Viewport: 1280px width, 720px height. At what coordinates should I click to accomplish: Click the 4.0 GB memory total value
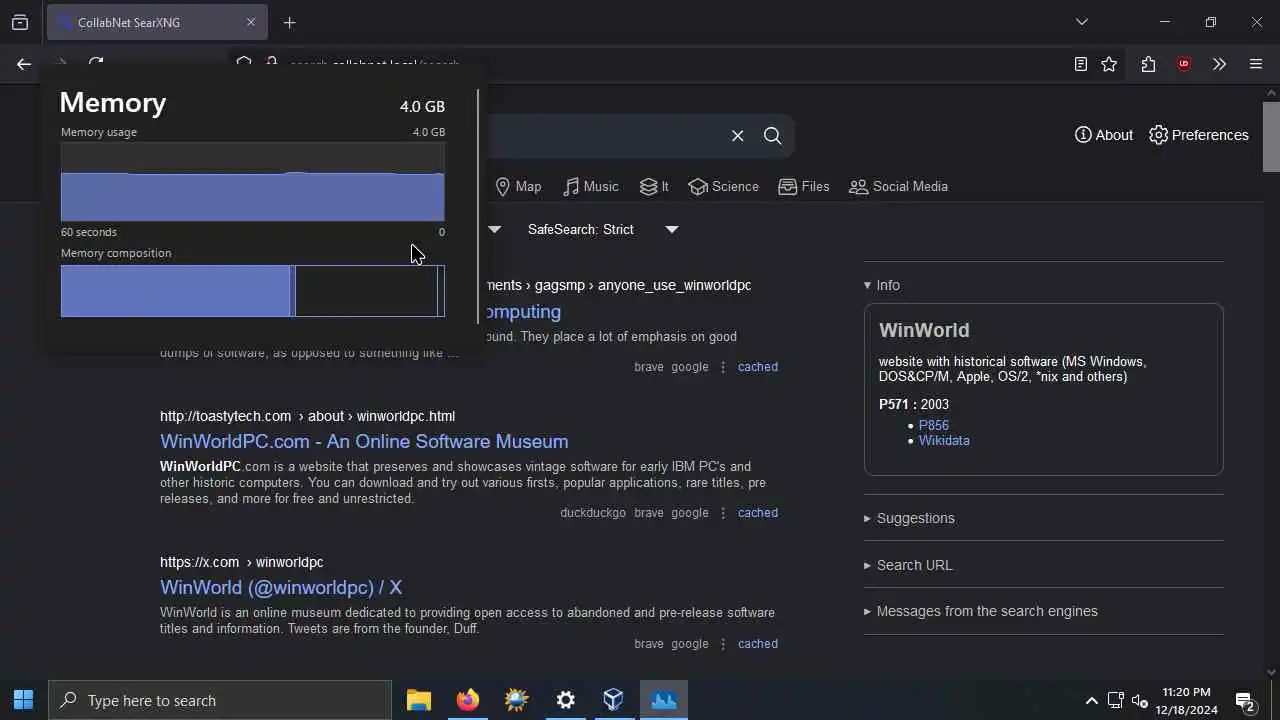click(422, 106)
